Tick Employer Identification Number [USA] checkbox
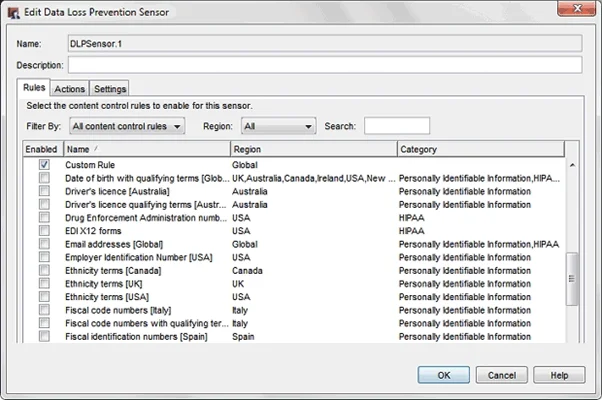602x400 pixels. click(x=44, y=257)
